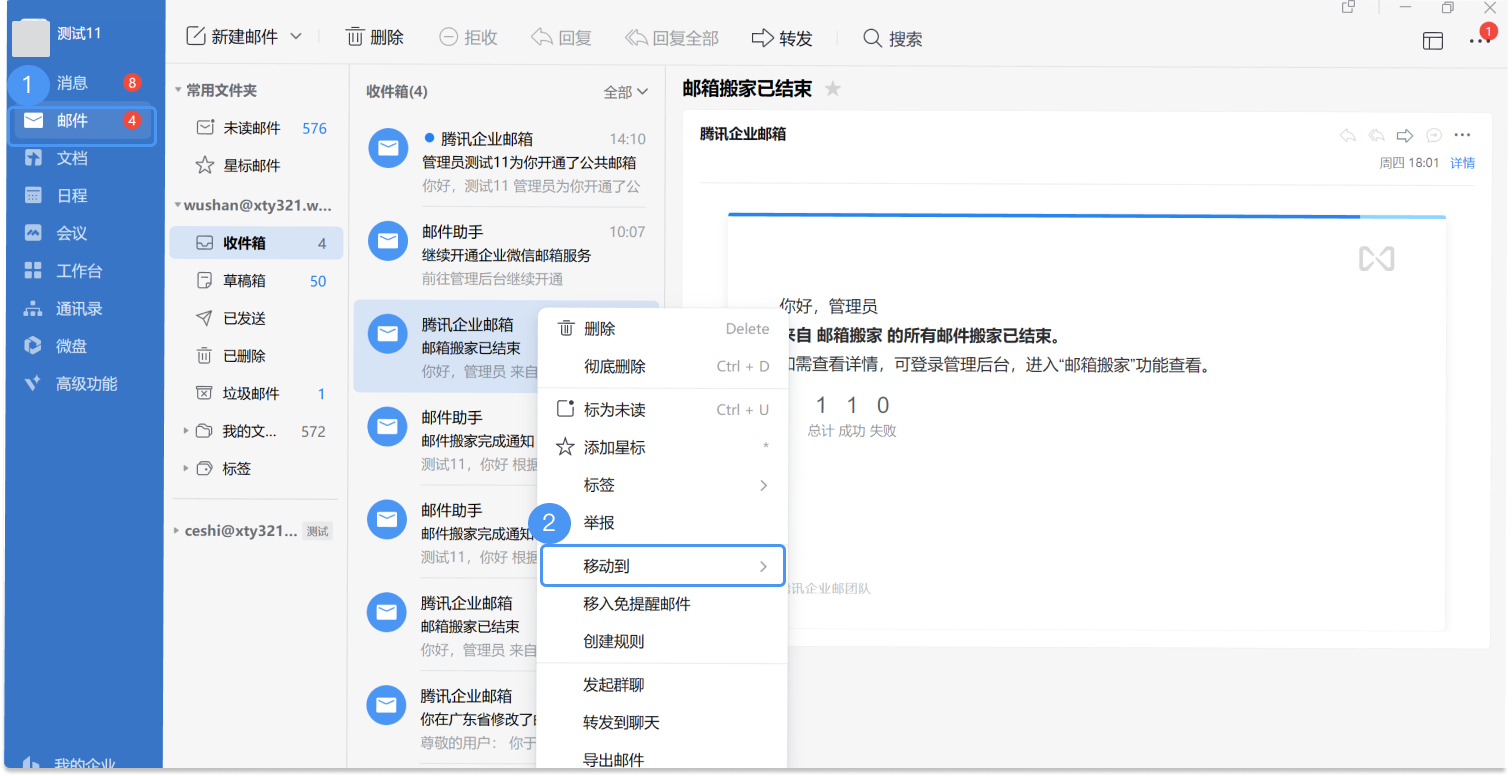Star the 邮箱搬家已结束 email subject
Screen dimensions: 1512x776
[x=833, y=89]
